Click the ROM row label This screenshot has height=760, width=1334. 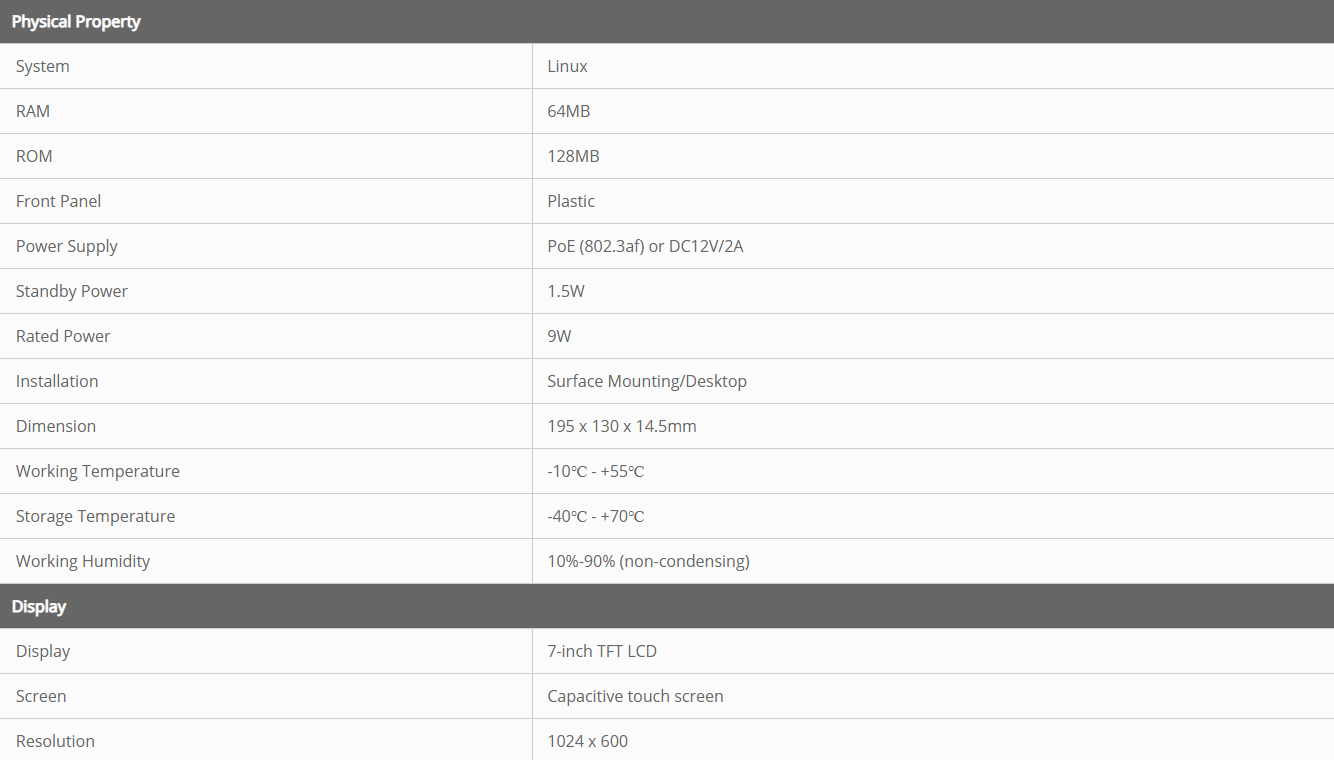pyautogui.click(x=34, y=156)
